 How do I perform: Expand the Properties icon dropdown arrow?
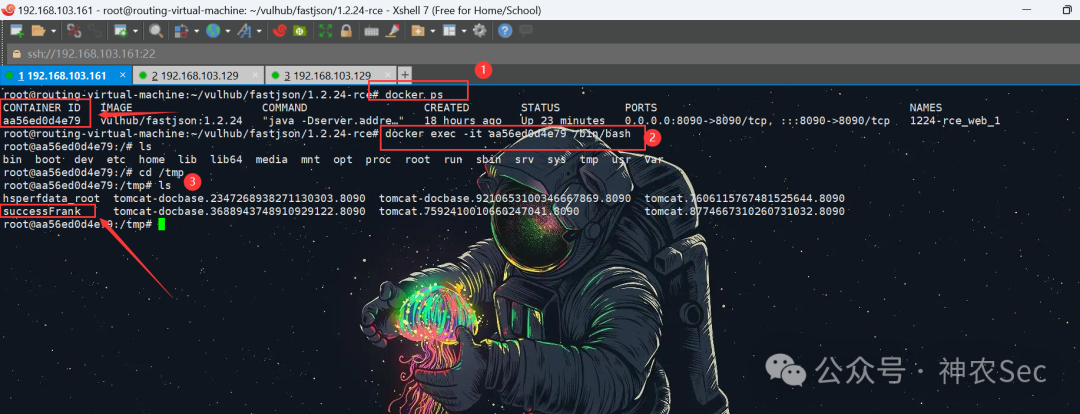tap(135, 31)
